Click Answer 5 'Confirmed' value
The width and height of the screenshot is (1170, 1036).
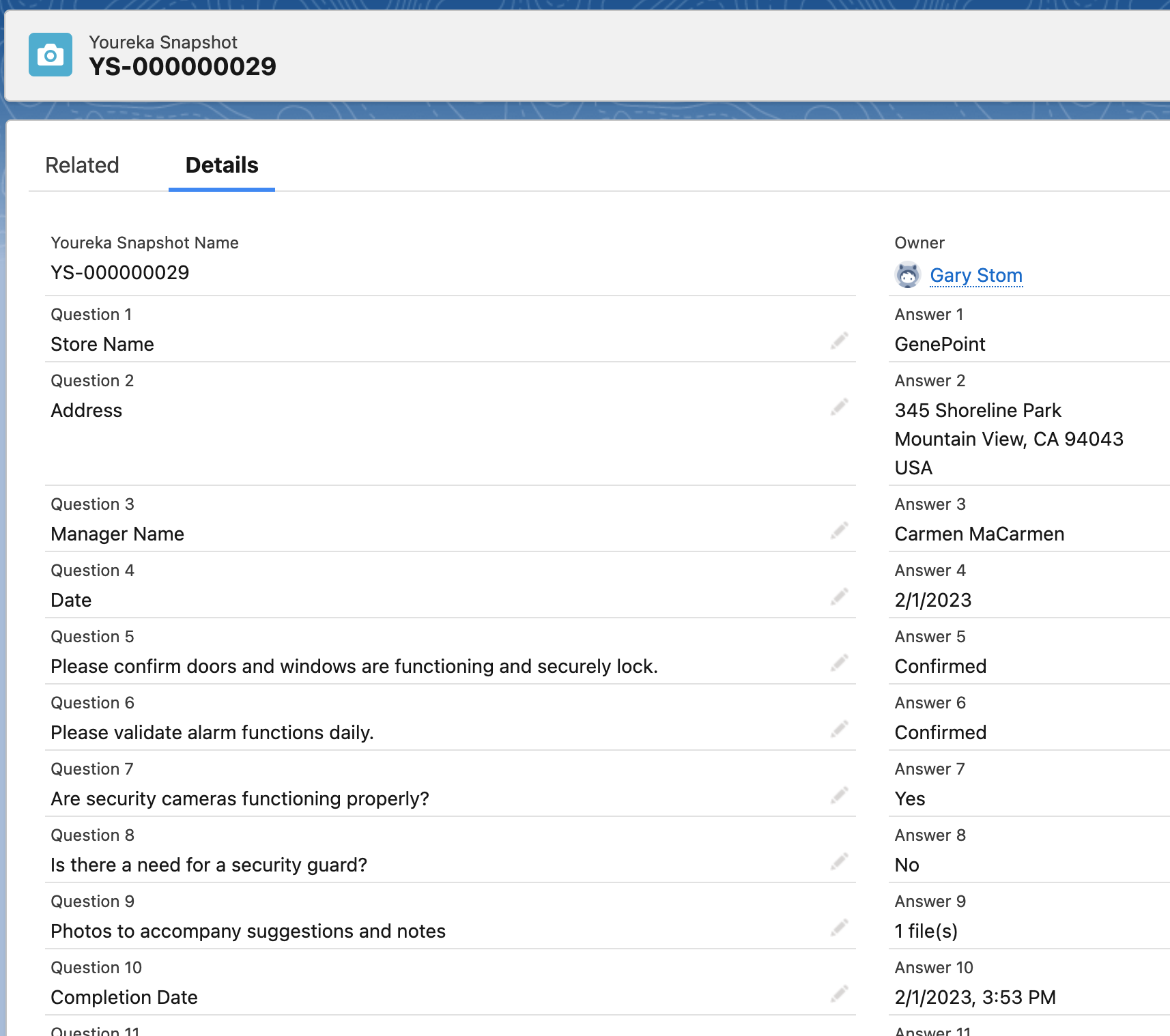[941, 667]
